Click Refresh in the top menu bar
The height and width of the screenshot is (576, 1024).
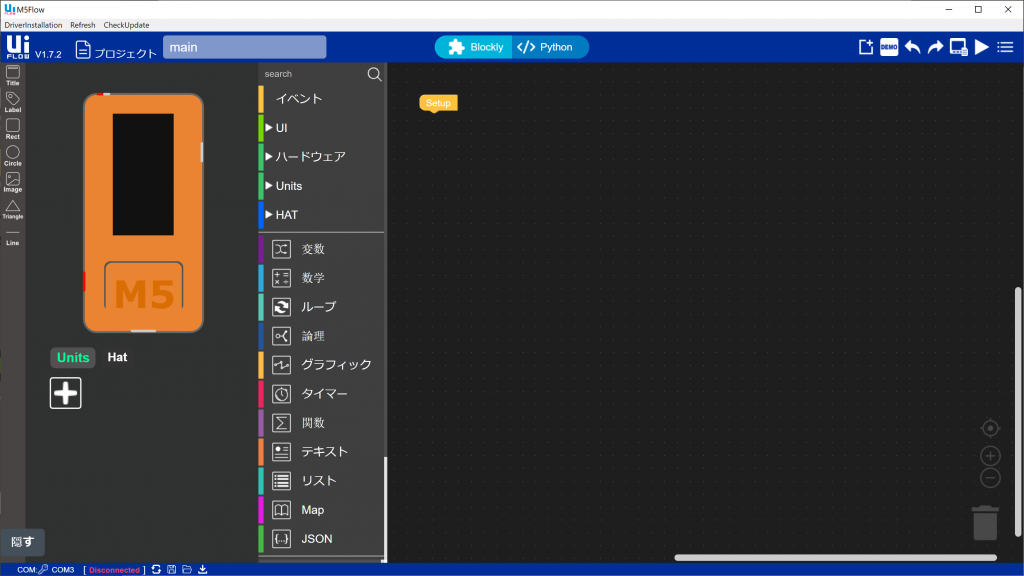click(x=82, y=25)
